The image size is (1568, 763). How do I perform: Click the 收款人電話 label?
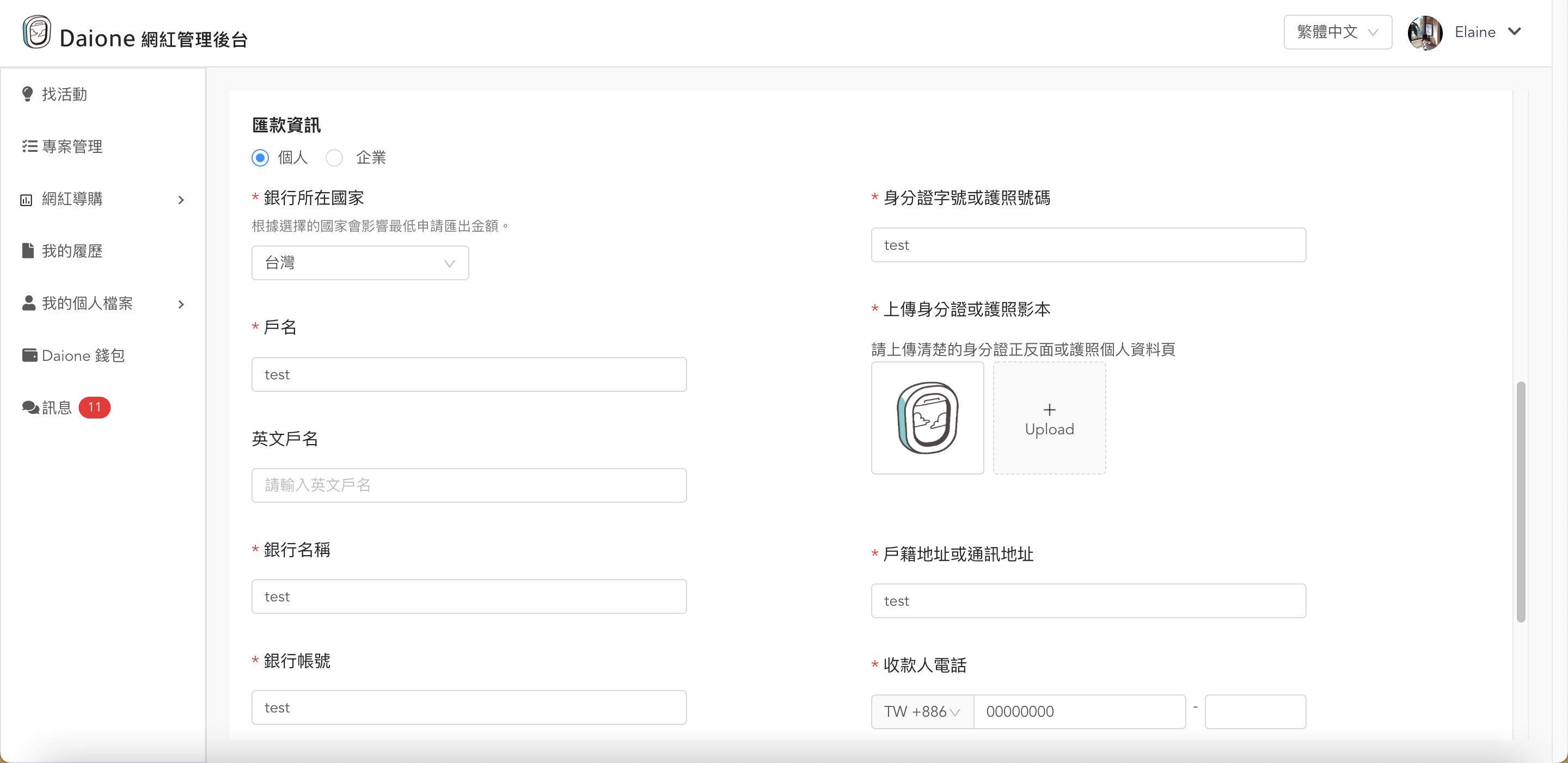pyautogui.click(x=924, y=665)
